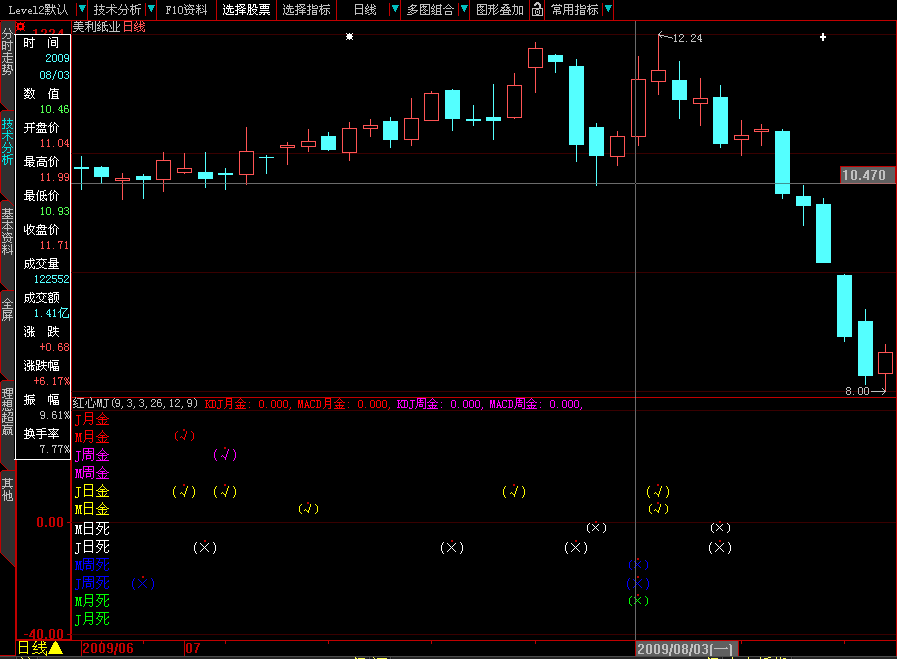
Task: Click the KDJ月金: 0.000 indicator value
Action: (x=247, y=404)
